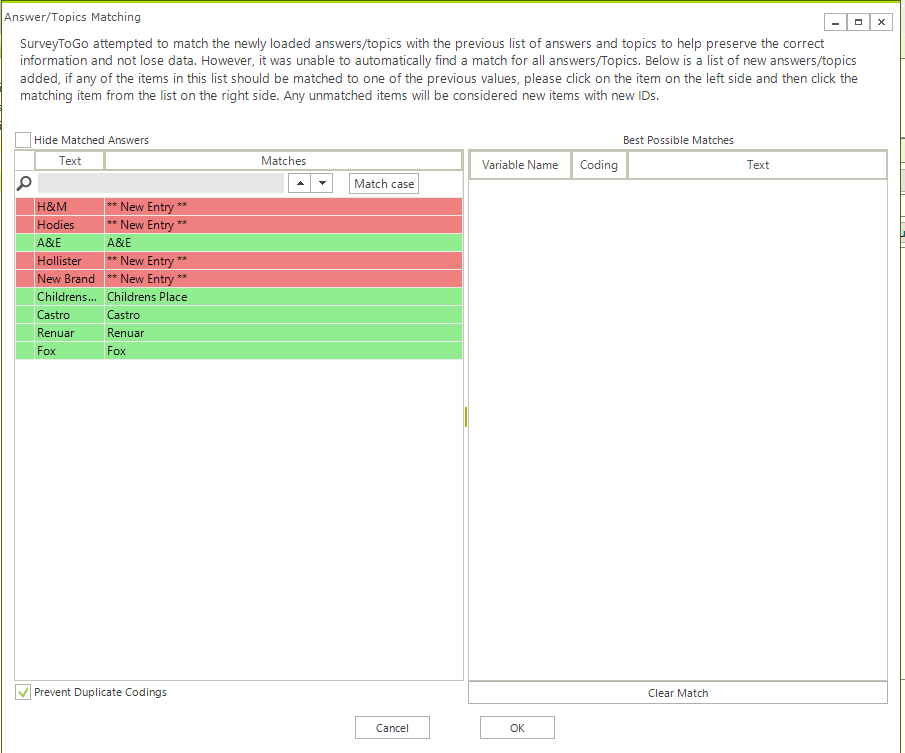Click the Coding column header

click(599, 165)
